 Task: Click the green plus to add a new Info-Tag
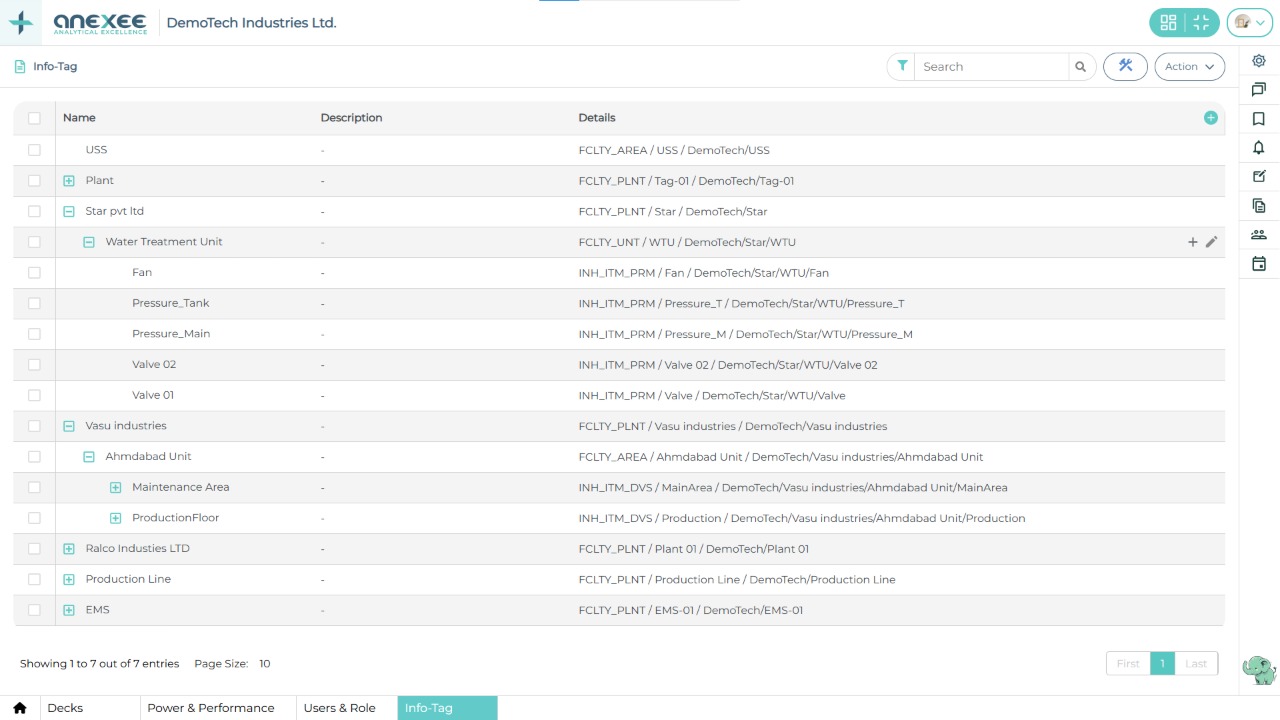coord(1210,117)
